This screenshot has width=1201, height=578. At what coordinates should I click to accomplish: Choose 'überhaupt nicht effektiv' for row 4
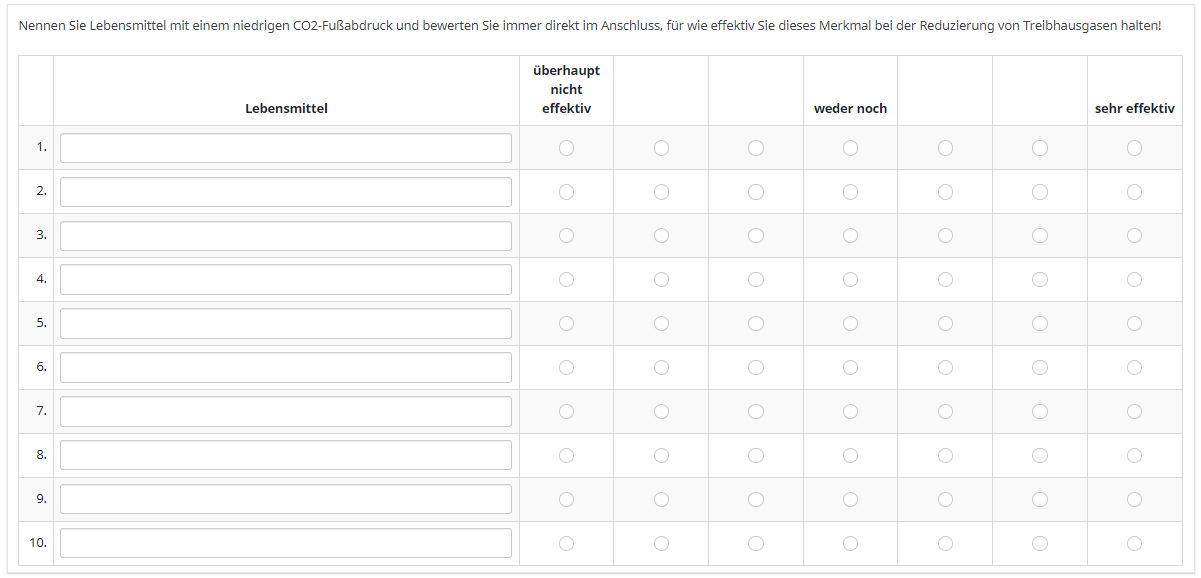tap(566, 280)
